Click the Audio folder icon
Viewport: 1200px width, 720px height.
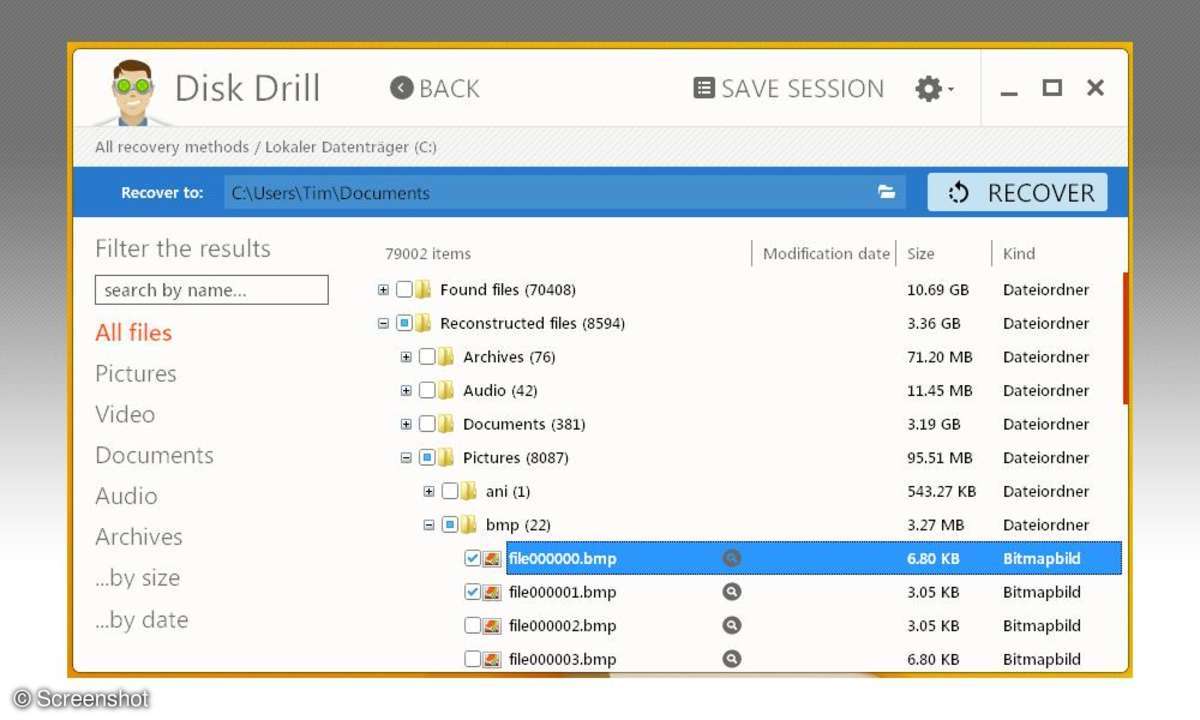click(x=446, y=391)
